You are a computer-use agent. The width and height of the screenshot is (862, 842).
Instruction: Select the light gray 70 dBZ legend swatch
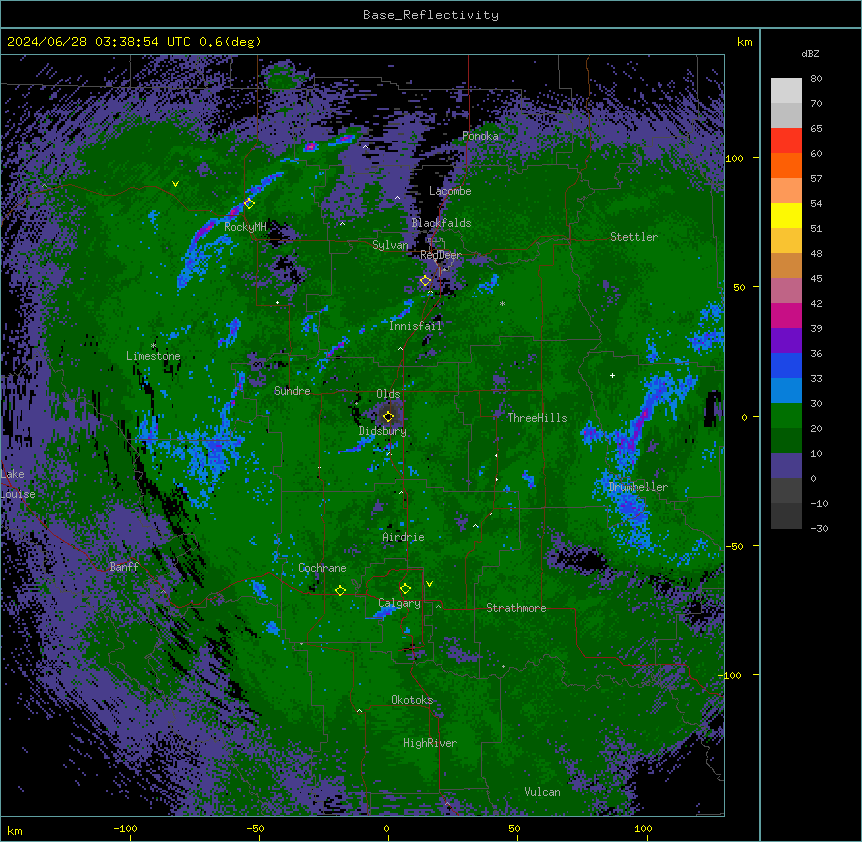click(786, 115)
